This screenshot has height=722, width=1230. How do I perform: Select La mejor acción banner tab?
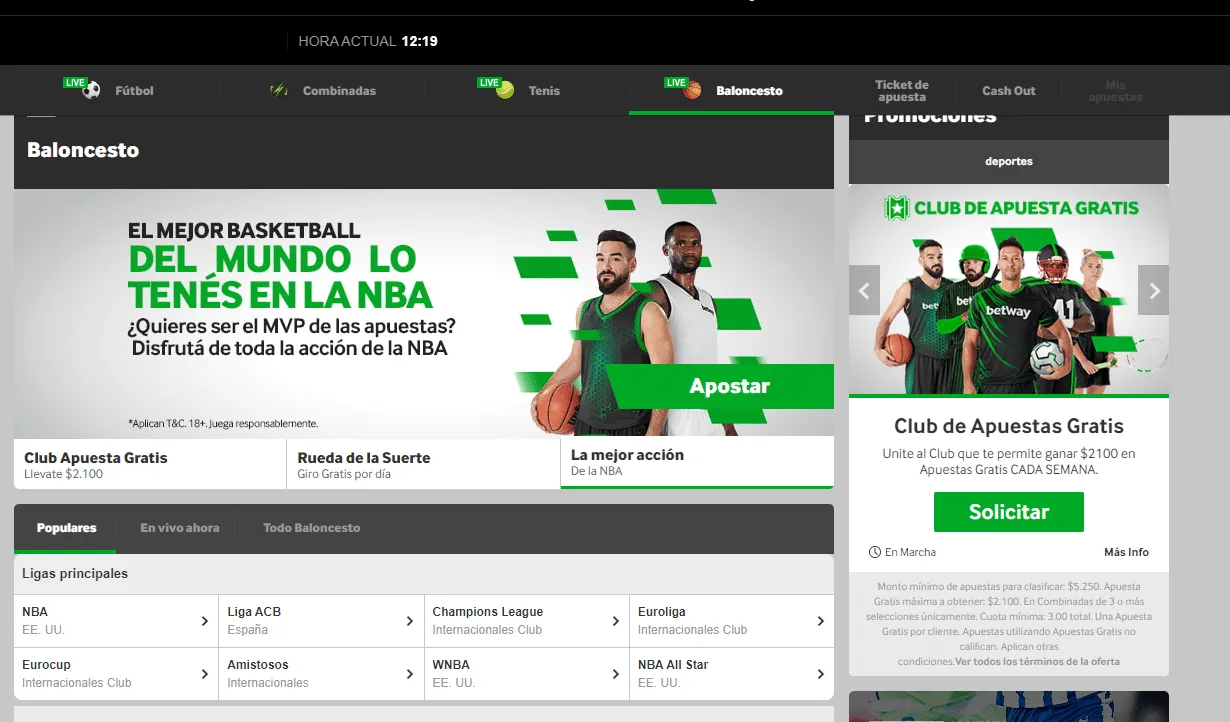pos(697,462)
